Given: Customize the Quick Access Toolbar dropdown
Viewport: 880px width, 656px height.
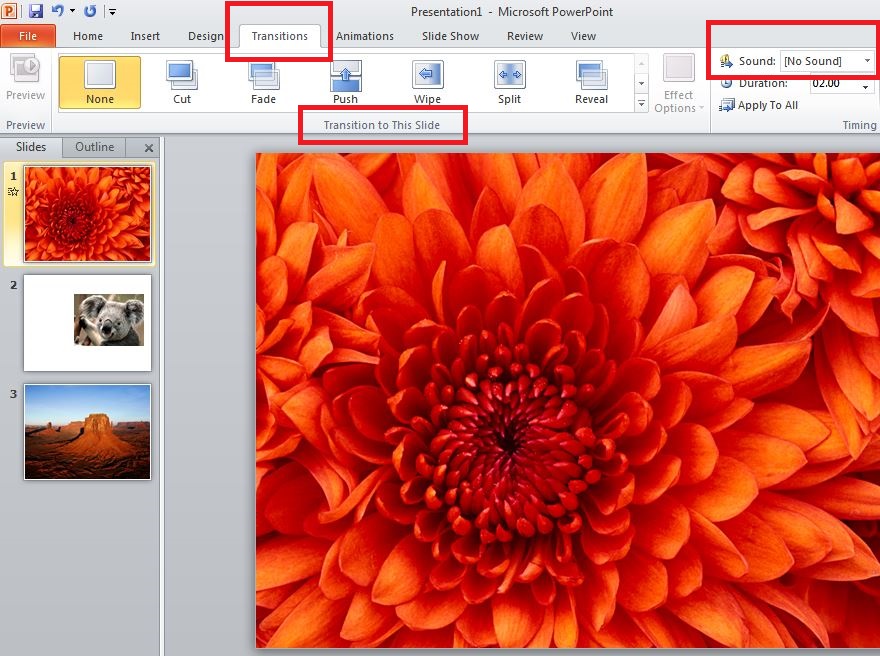Looking at the screenshot, I should tap(112, 11).
